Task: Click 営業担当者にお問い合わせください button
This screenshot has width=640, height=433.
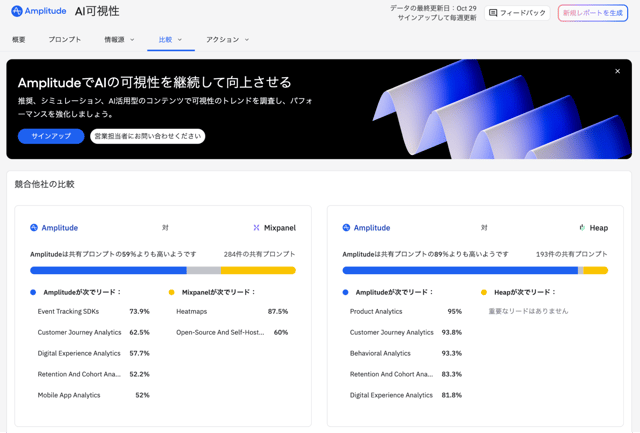Action: tap(147, 136)
